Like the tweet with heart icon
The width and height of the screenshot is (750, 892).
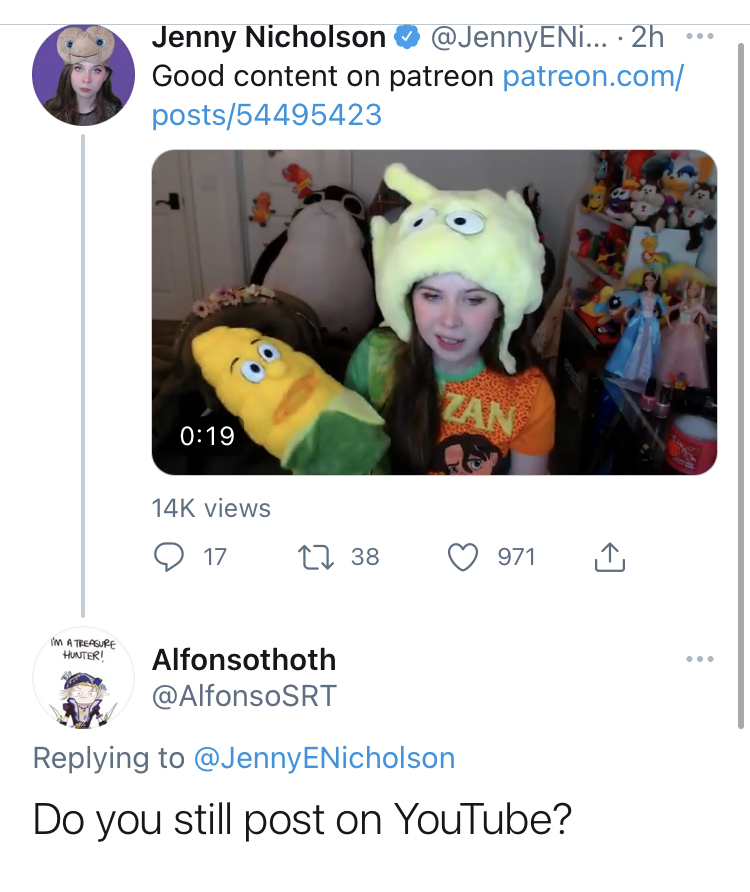click(463, 557)
